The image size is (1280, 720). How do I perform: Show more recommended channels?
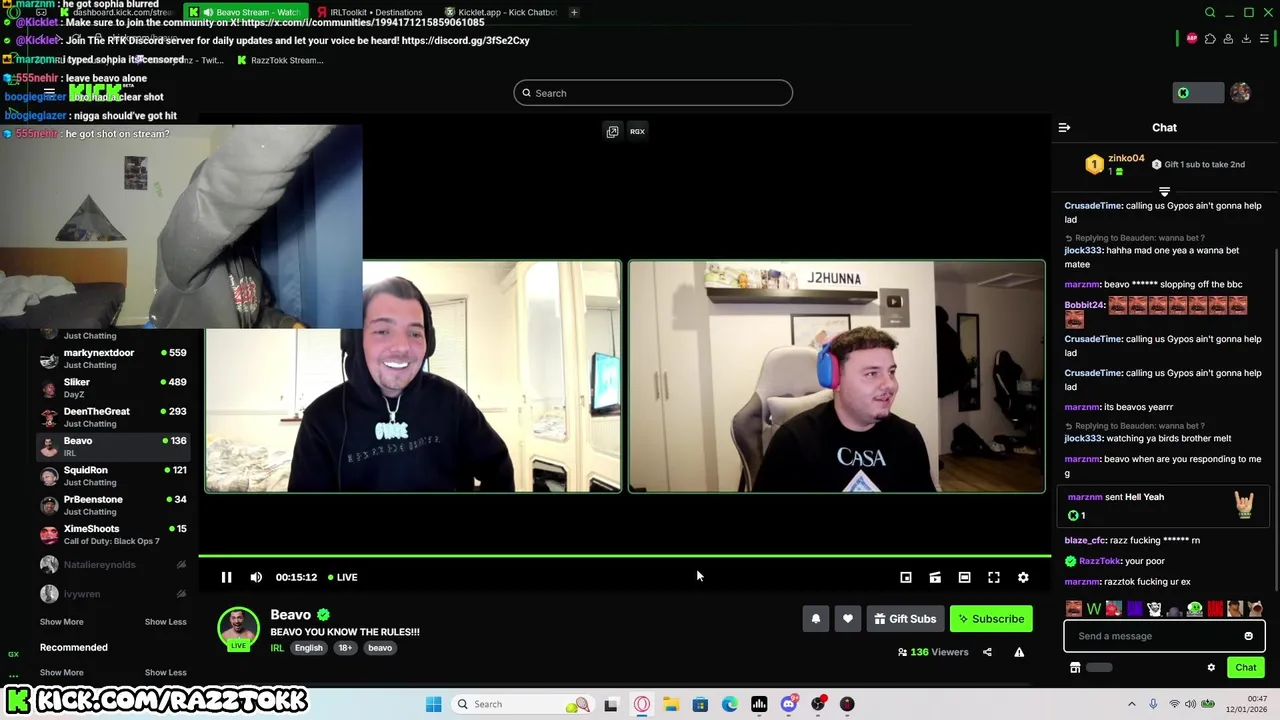[61, 672]
